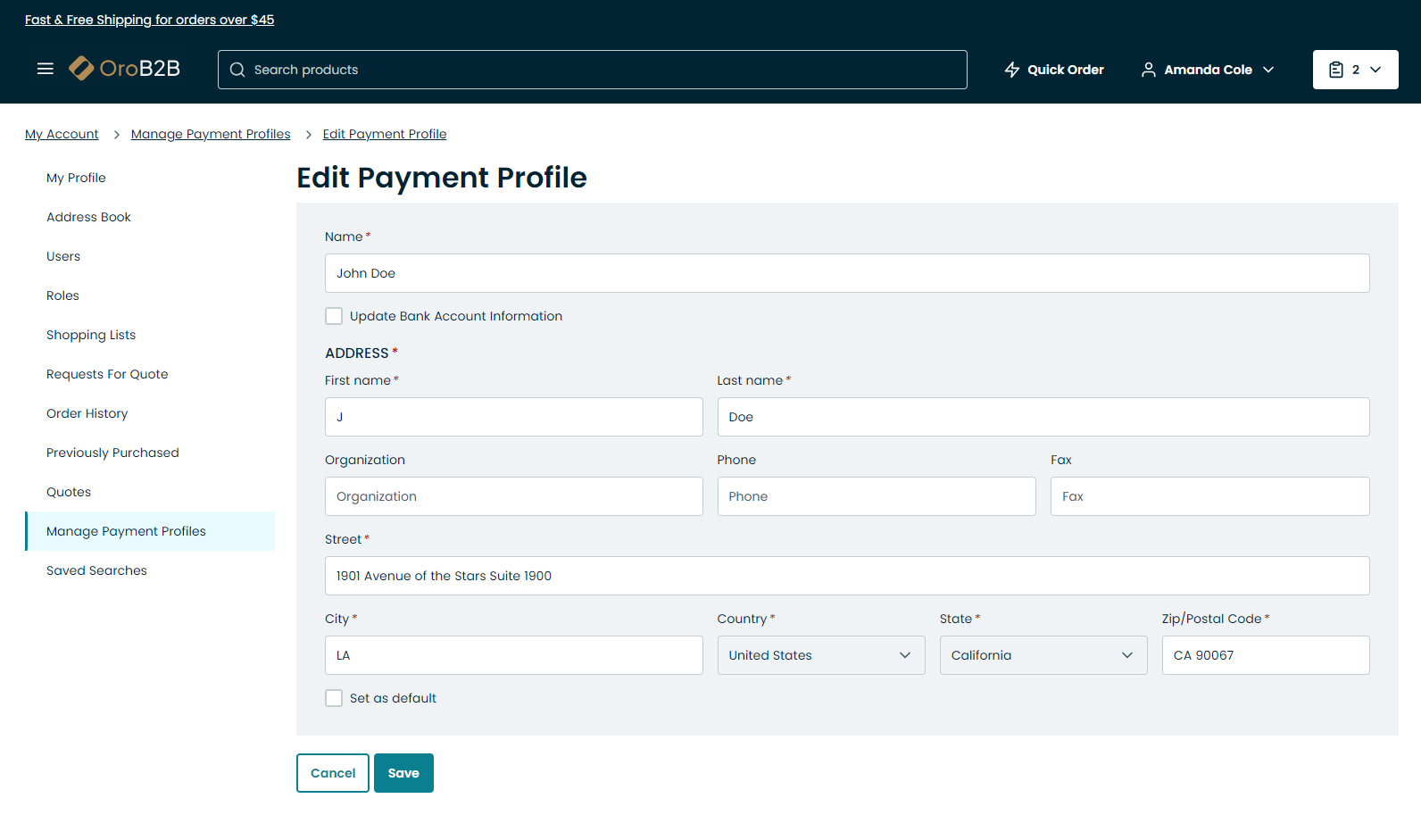Expand the Amanda Cole account menu
The height and width of the screenshot is (840, 1421).
click(x=1268, y=70)
